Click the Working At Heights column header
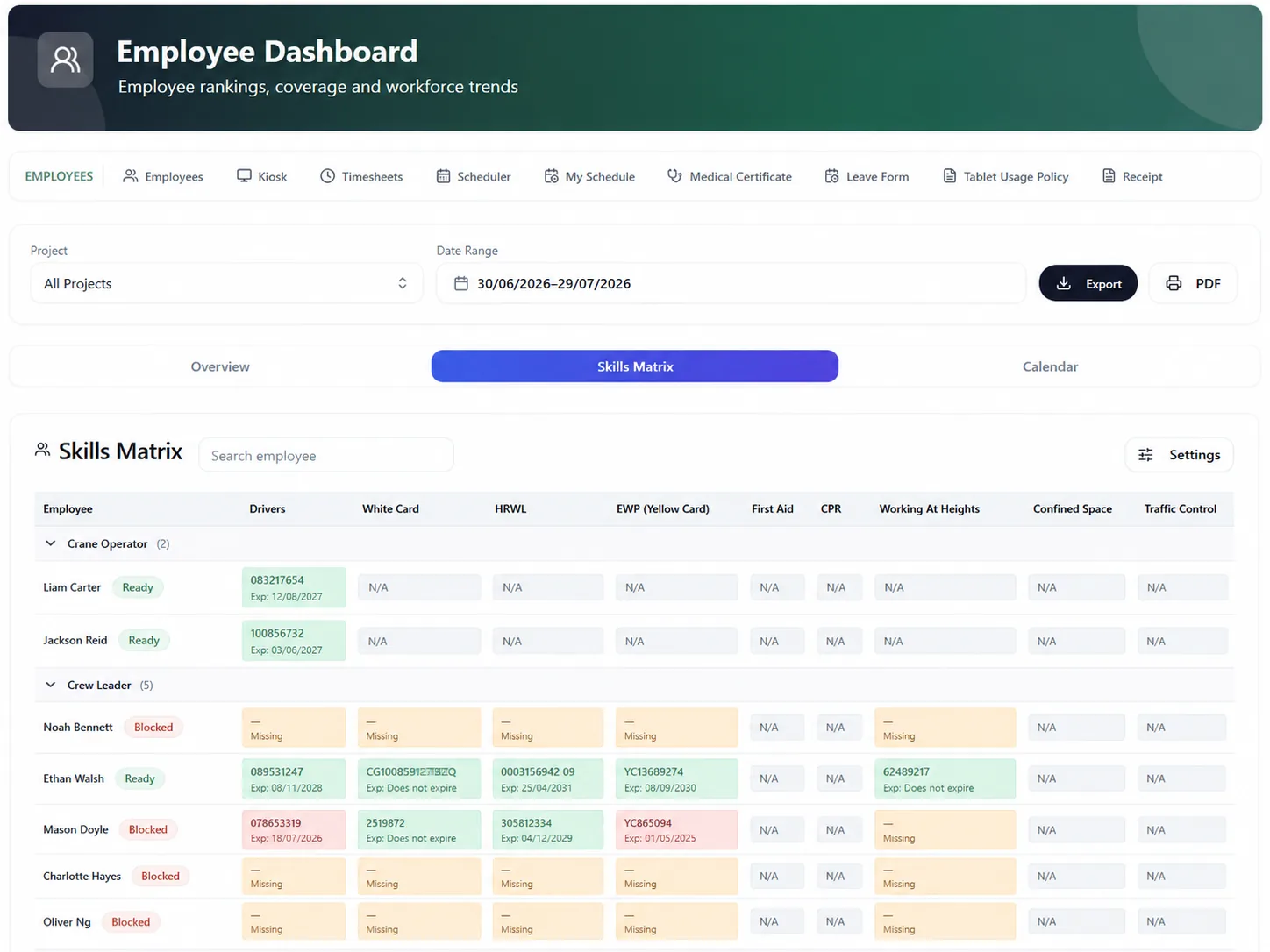The width and height of the screenshot is (1270, 952). [929, 508]
